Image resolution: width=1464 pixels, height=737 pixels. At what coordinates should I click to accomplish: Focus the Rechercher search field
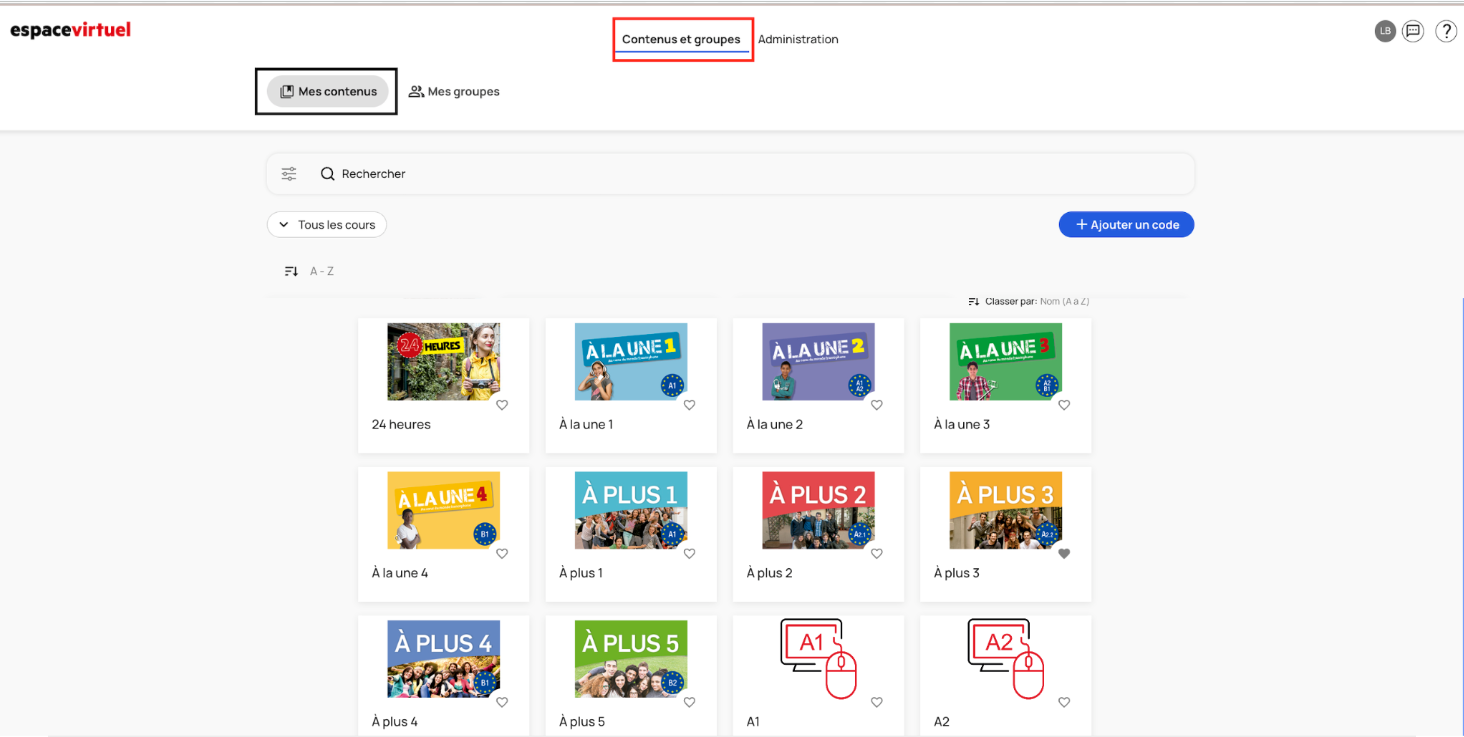730,174
